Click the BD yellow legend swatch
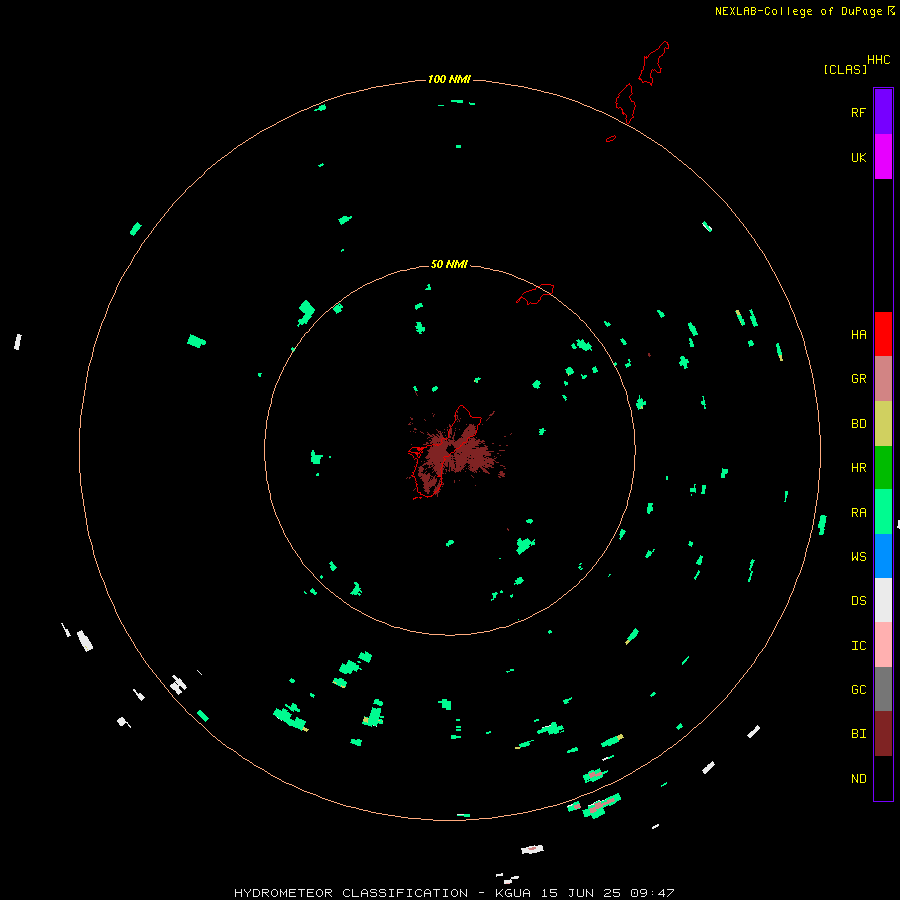 883,424
